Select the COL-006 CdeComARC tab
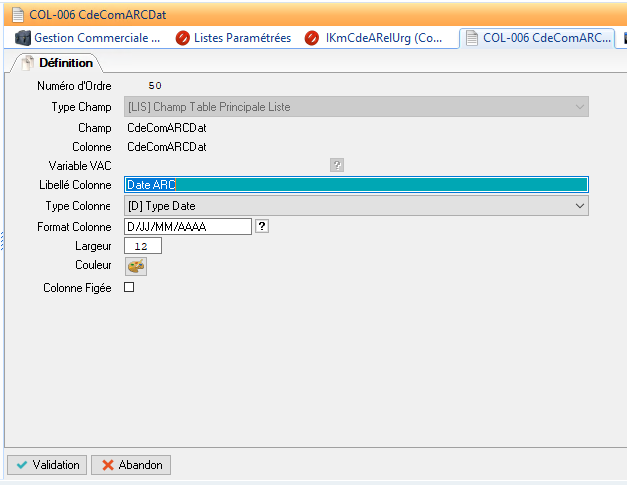The image size is (627, 485). 546,38
